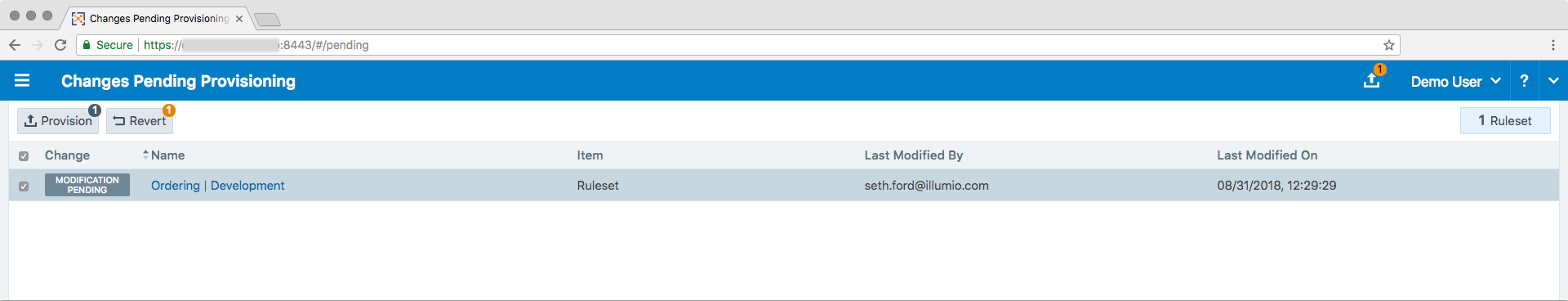Open the hamburger navigation menu

(22, 80)
